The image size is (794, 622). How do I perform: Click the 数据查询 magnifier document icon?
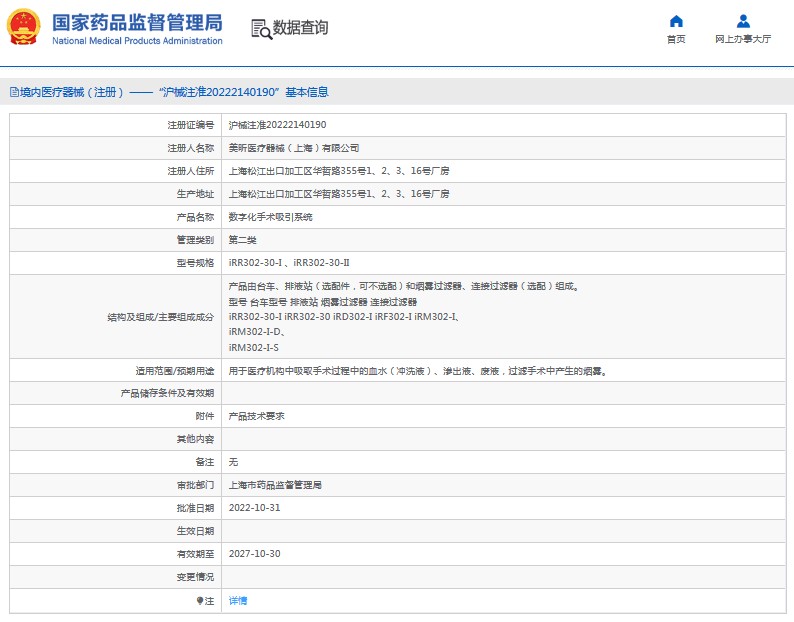tap(261, 28)
